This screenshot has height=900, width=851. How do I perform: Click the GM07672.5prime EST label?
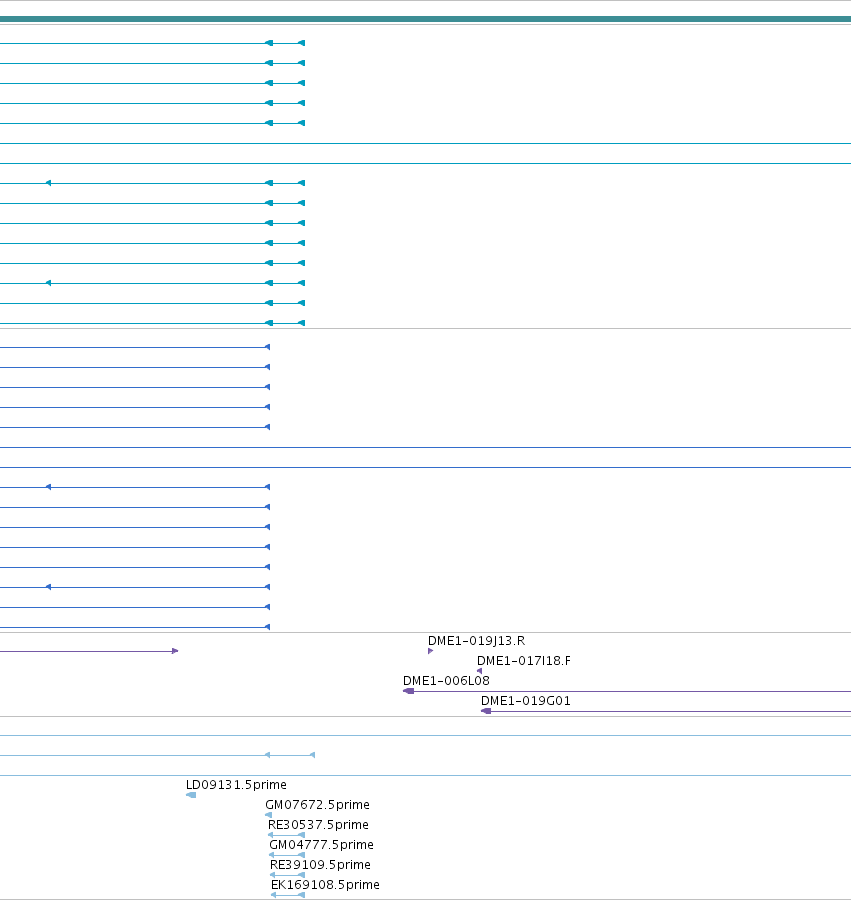click(317, 805)
